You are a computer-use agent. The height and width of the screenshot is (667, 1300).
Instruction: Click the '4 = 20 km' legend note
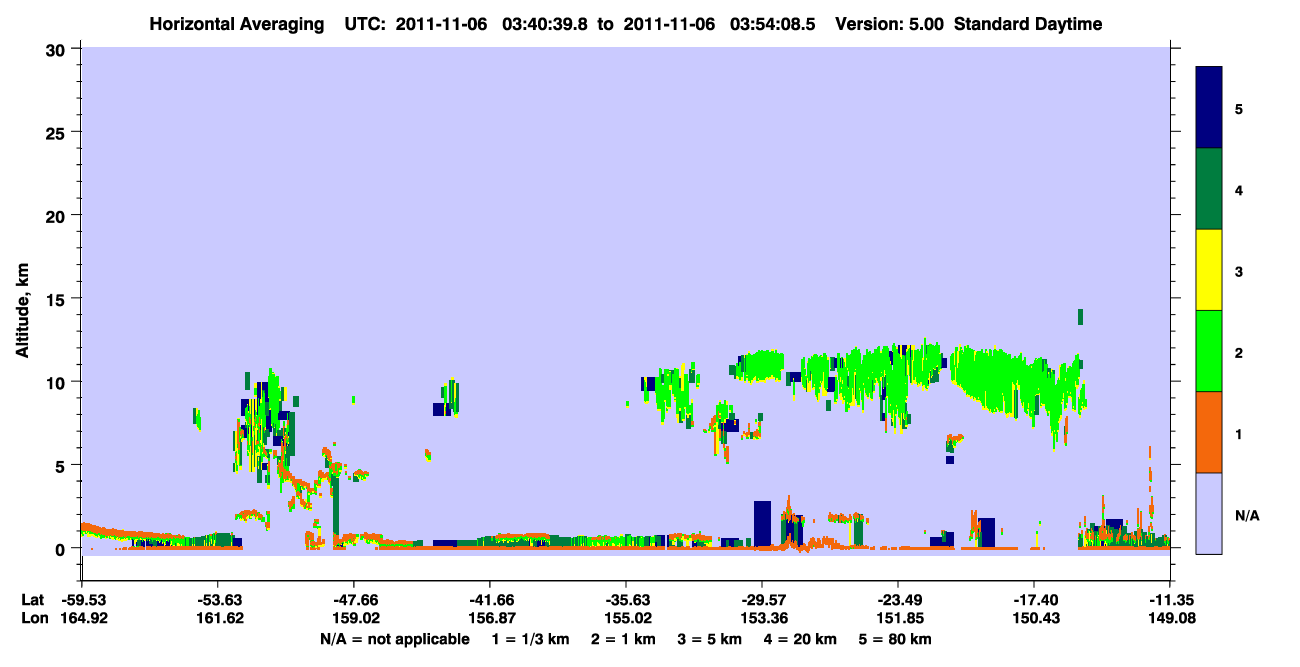point(800,639)
